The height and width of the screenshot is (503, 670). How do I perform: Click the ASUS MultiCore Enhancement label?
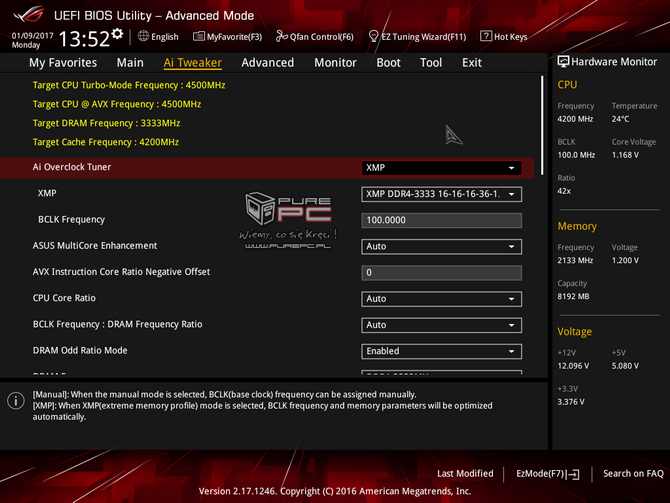[95, 246]
